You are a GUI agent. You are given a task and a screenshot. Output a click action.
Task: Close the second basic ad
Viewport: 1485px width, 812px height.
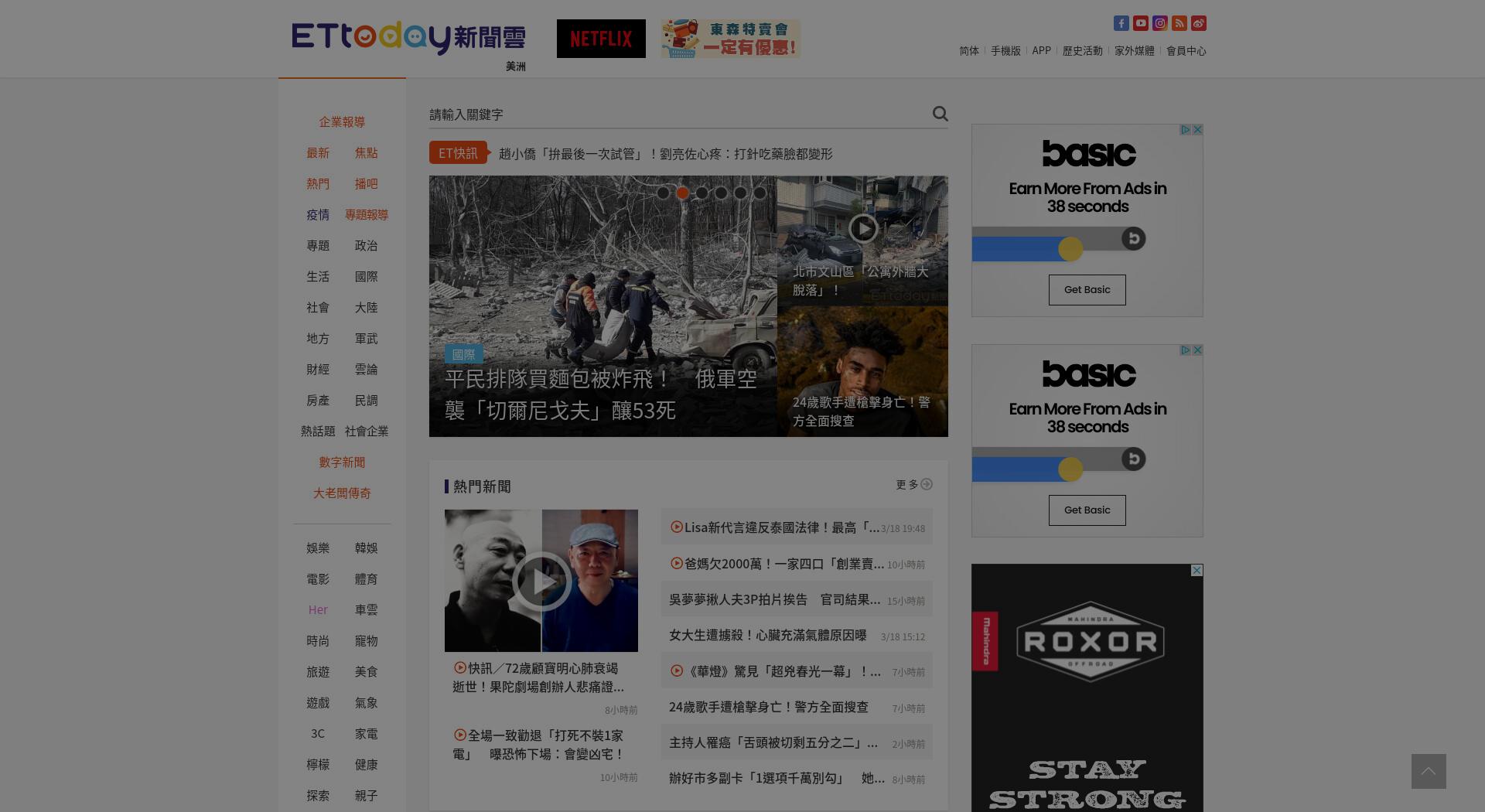click(x=1197, y=350)
